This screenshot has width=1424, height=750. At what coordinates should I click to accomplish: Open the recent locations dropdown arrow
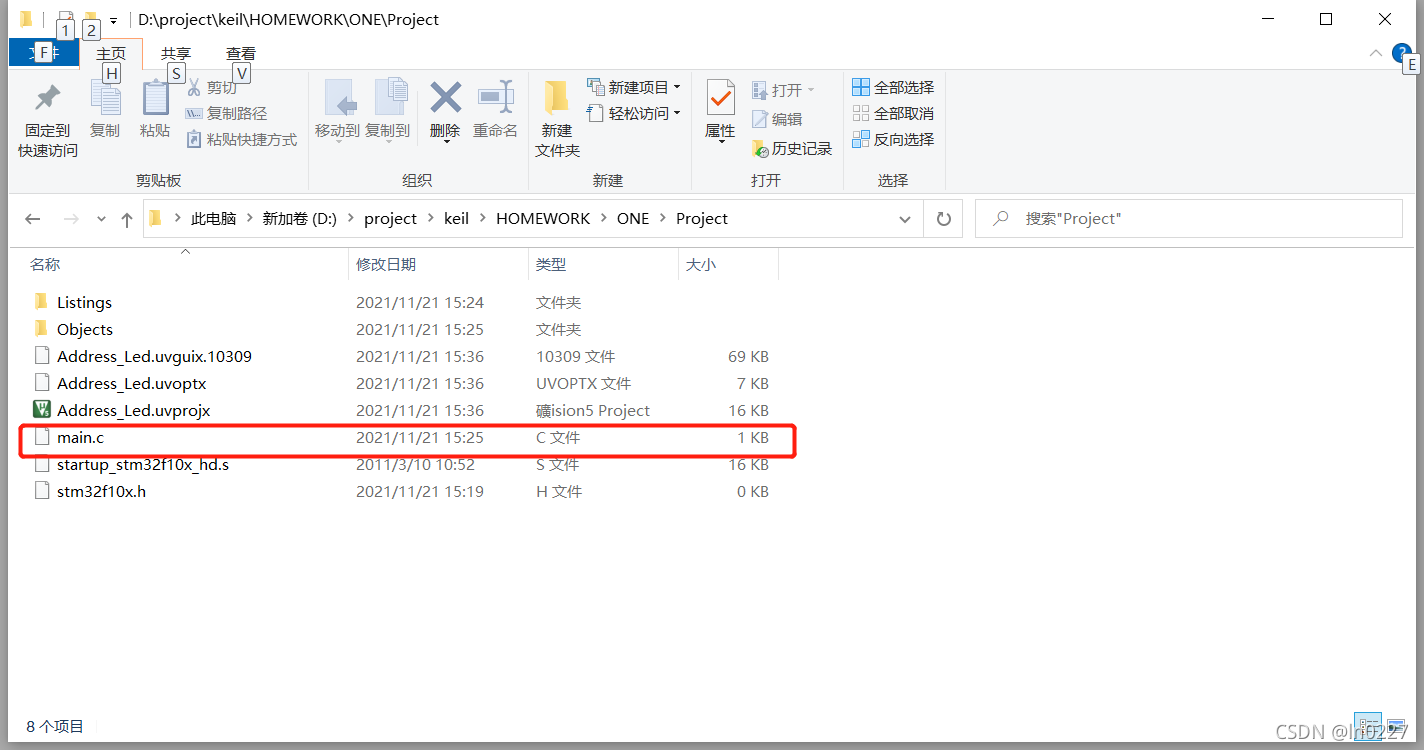[101, 219]
